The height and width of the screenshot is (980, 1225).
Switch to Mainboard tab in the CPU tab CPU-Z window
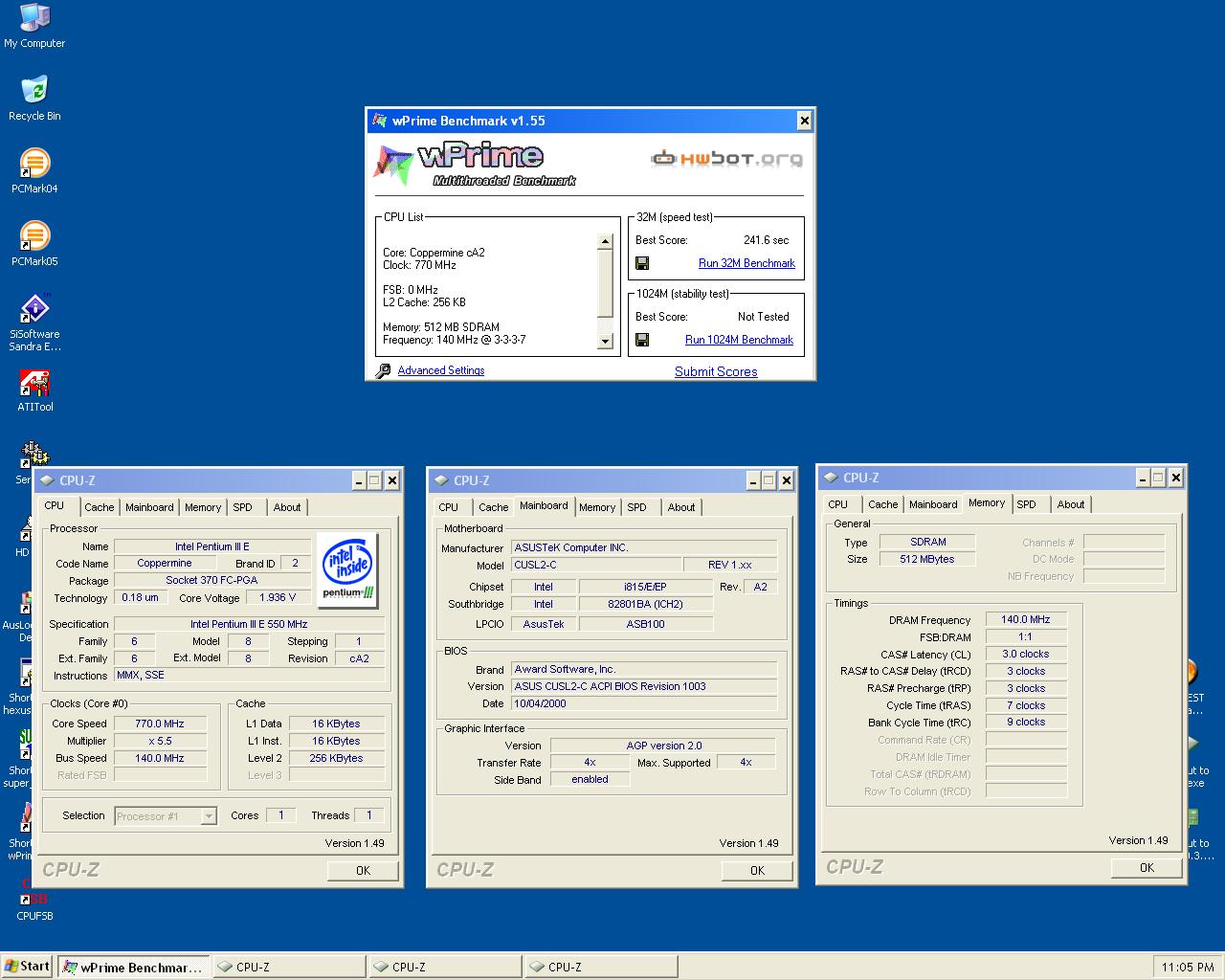coord(149,507)
